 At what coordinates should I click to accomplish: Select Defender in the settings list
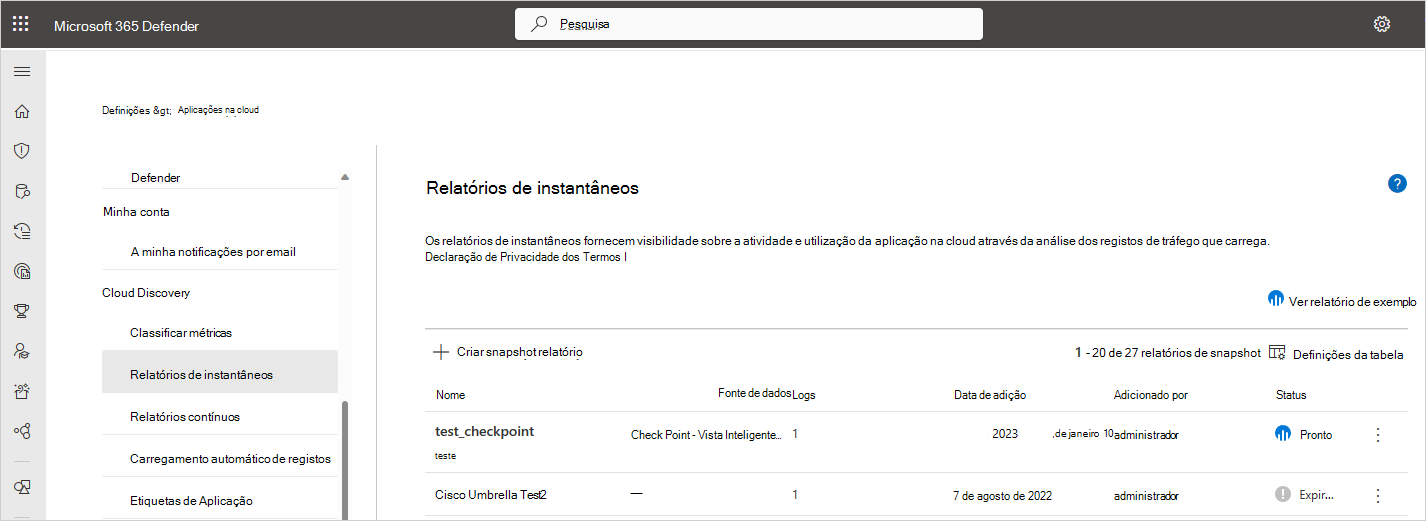(x=155, y=178)
